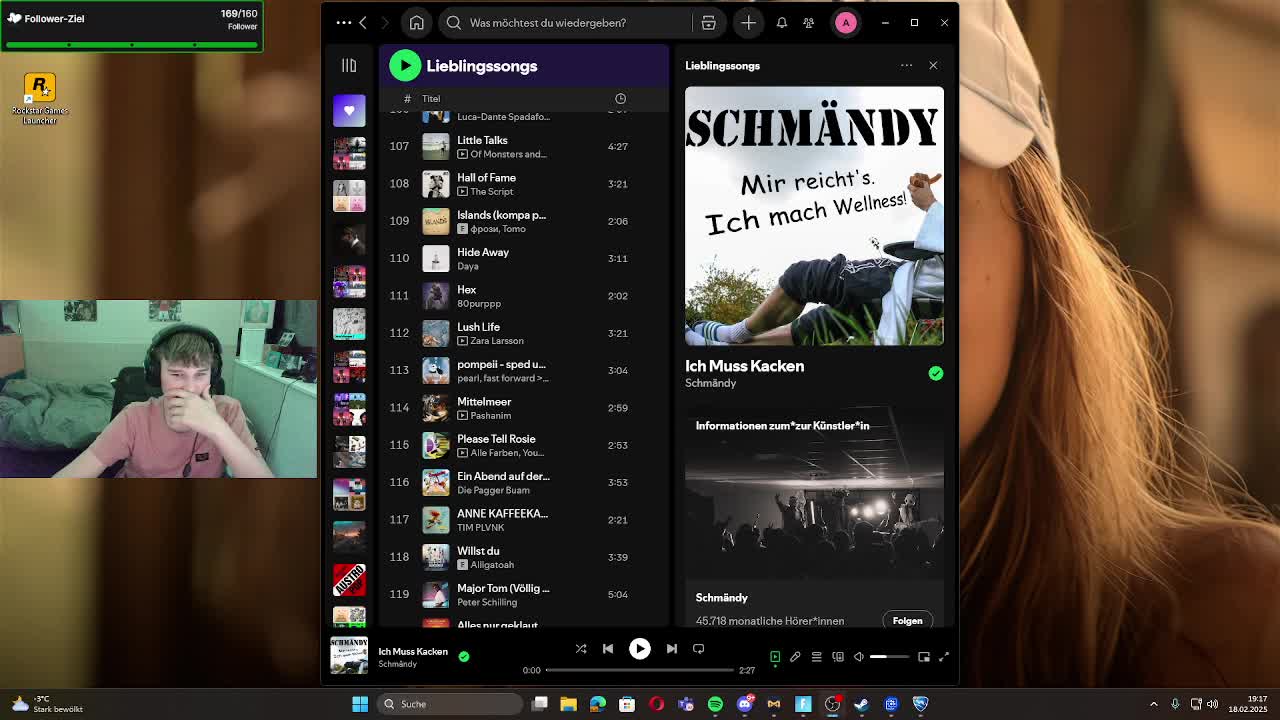The width and height of the screenshot is (1280, 720).
Task: Open the artist link Daya
Action: tap(467, 266)
